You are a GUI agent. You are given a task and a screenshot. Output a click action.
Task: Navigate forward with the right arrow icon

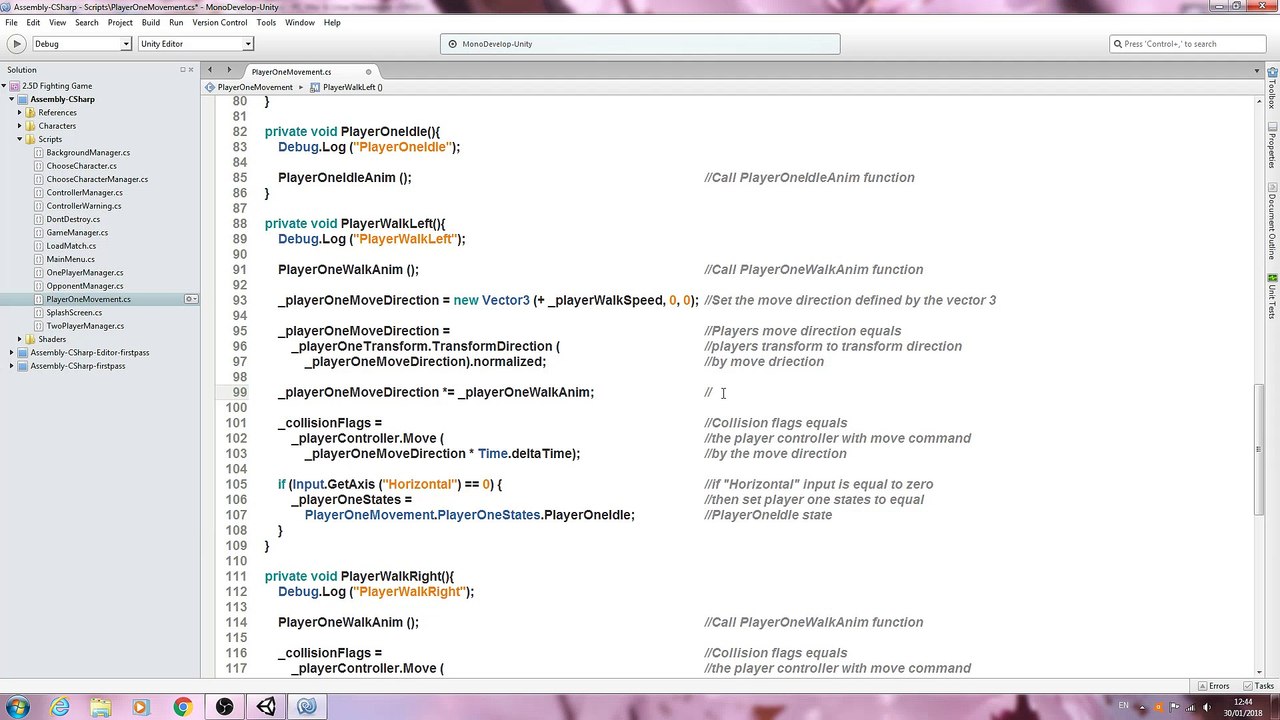229,70
